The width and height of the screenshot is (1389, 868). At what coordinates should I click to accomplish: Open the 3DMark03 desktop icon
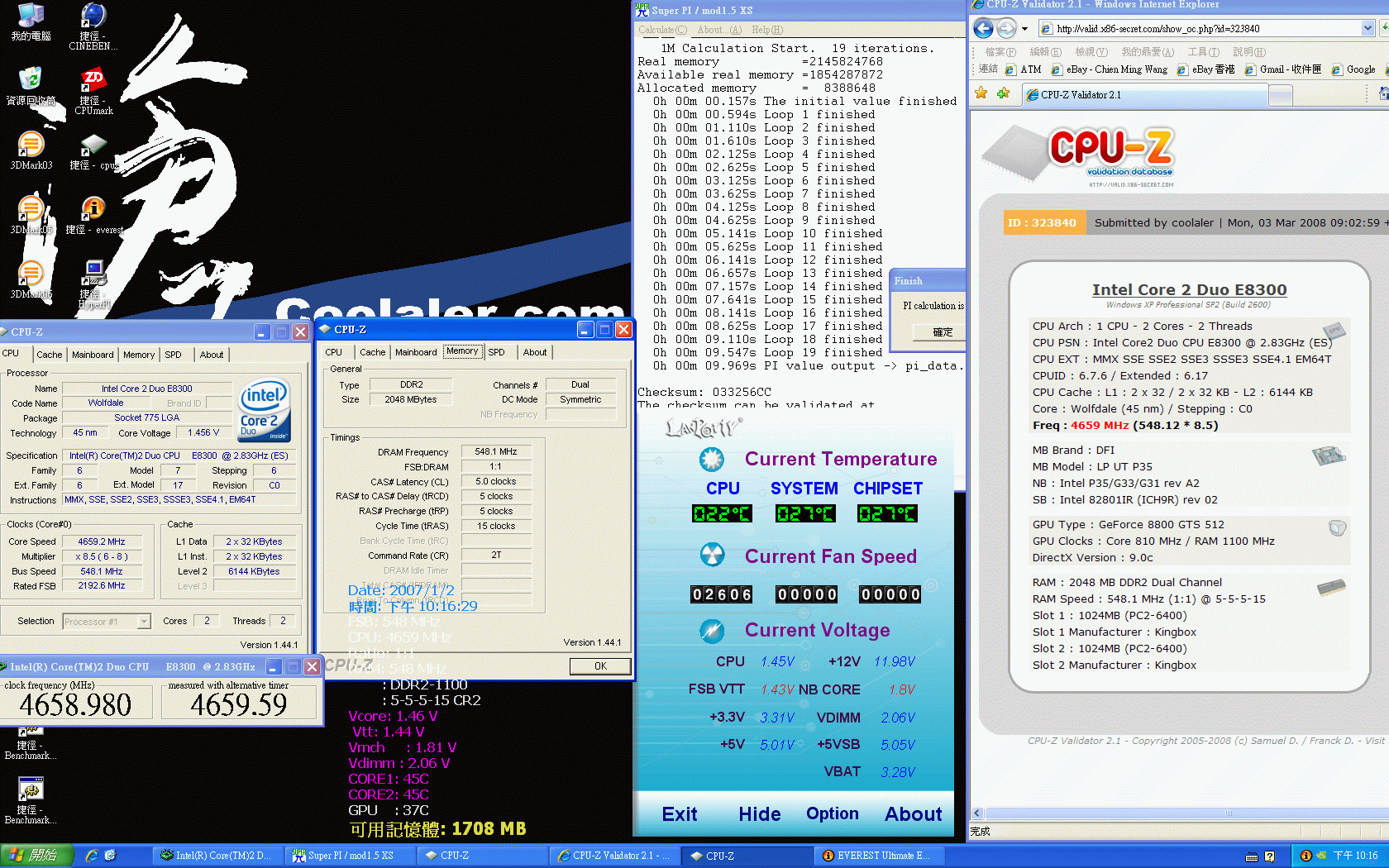click(x=31, y=150)
